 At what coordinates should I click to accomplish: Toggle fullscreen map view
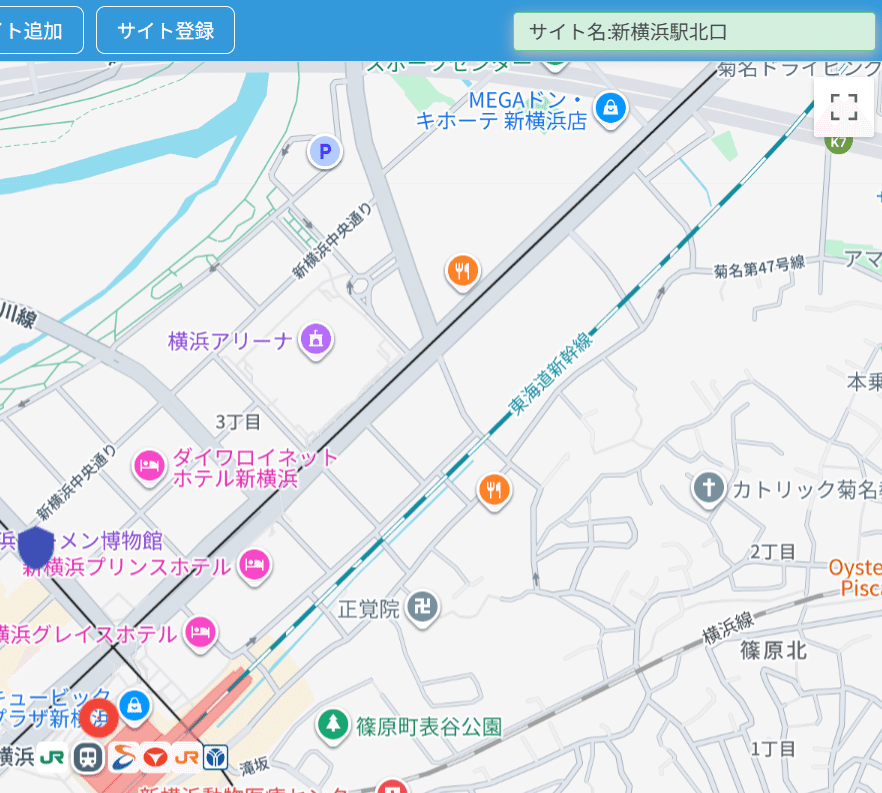845,107
